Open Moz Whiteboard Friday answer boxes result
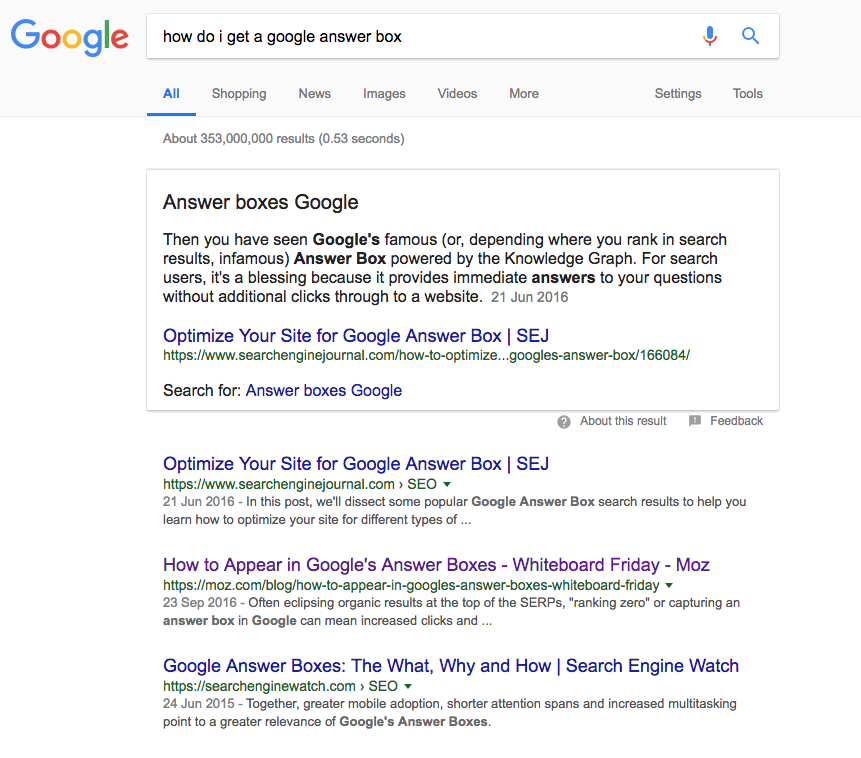Screen dimensions: 861x758 tap(436, 565)
